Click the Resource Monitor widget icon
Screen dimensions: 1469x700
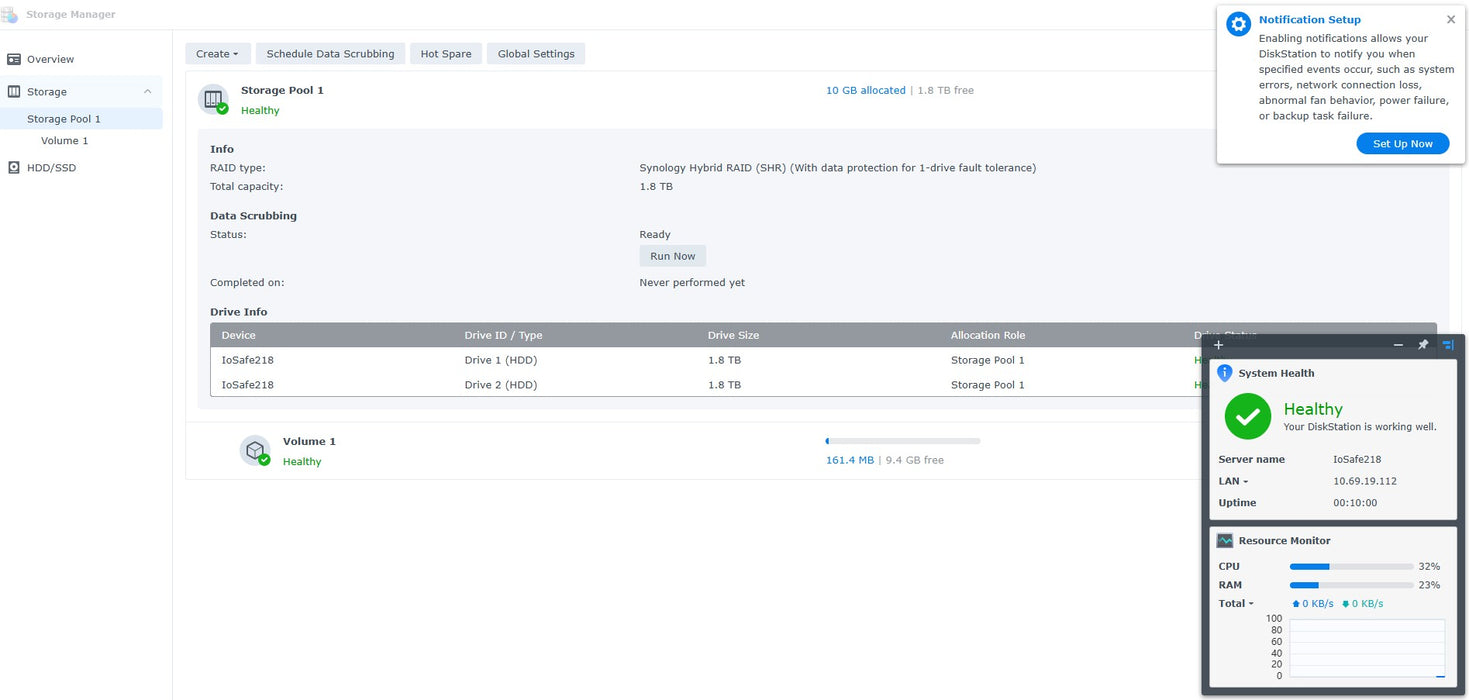pyautogui.click(x=1225, y=540)
